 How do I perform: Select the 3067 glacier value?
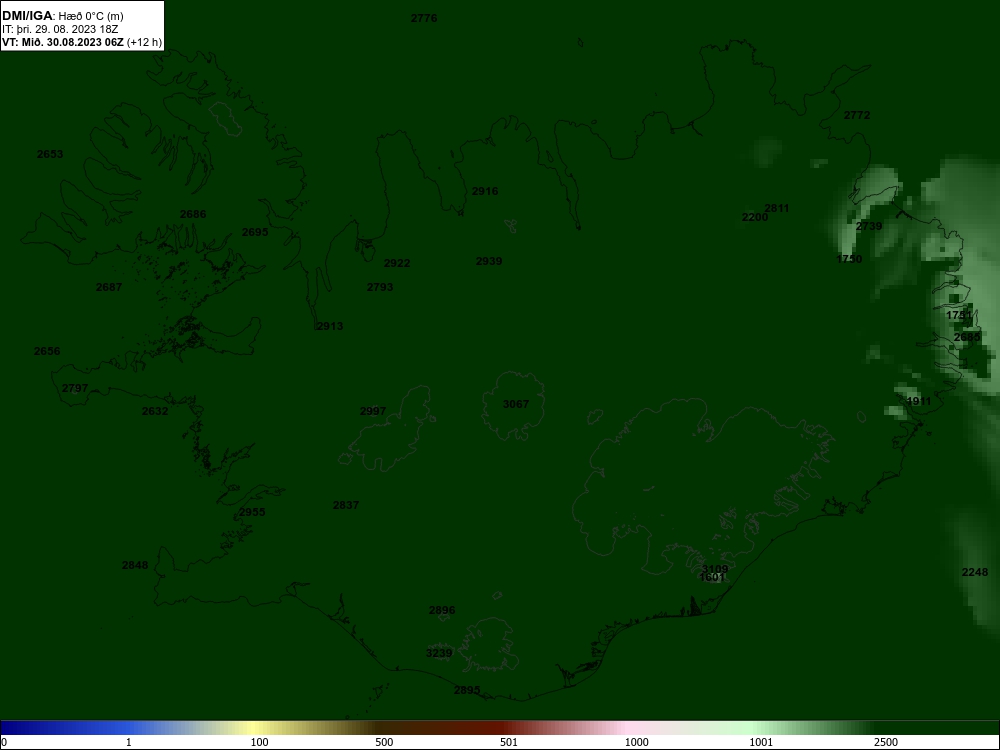tap(515, 404)
